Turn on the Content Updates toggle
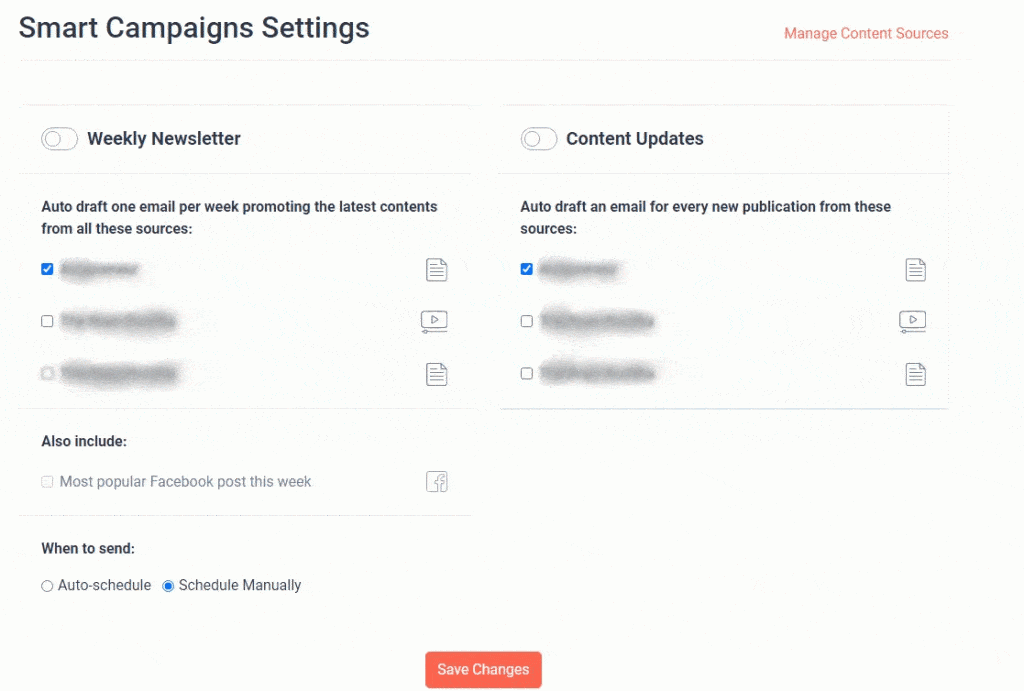The width and height of the screenshot is (1024, 691). click(x=539, y=139)
